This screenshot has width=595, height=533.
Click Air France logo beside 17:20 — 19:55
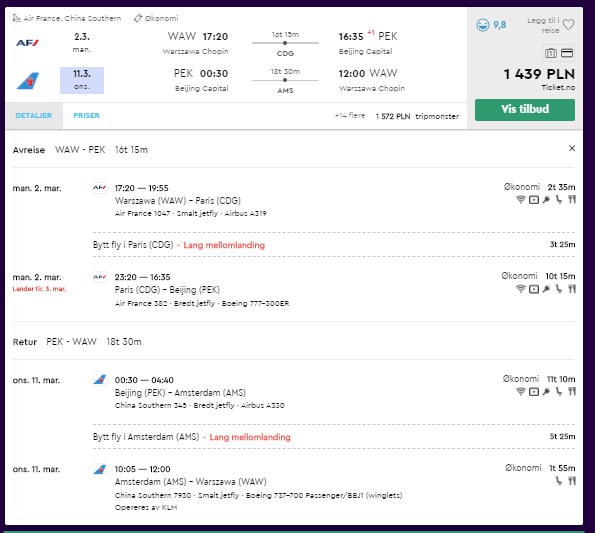[100, 187]
